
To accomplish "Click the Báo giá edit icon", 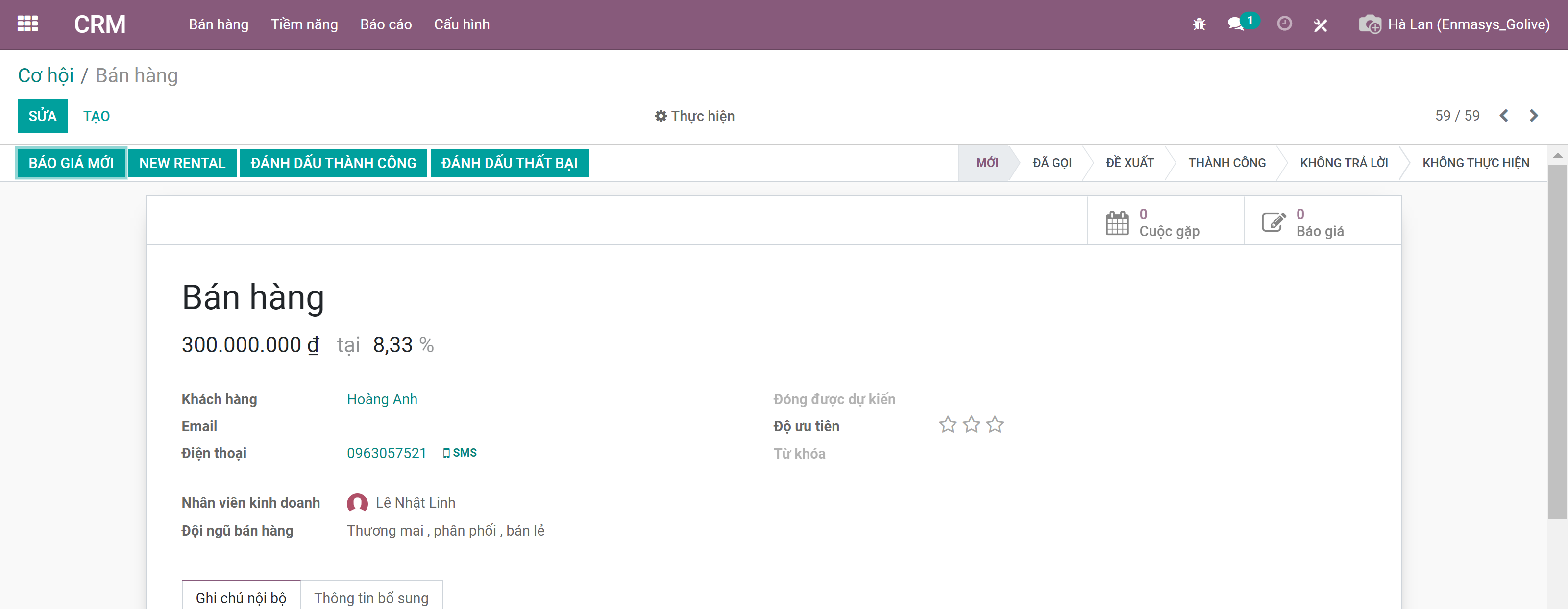I will [x=1274, y=222].
